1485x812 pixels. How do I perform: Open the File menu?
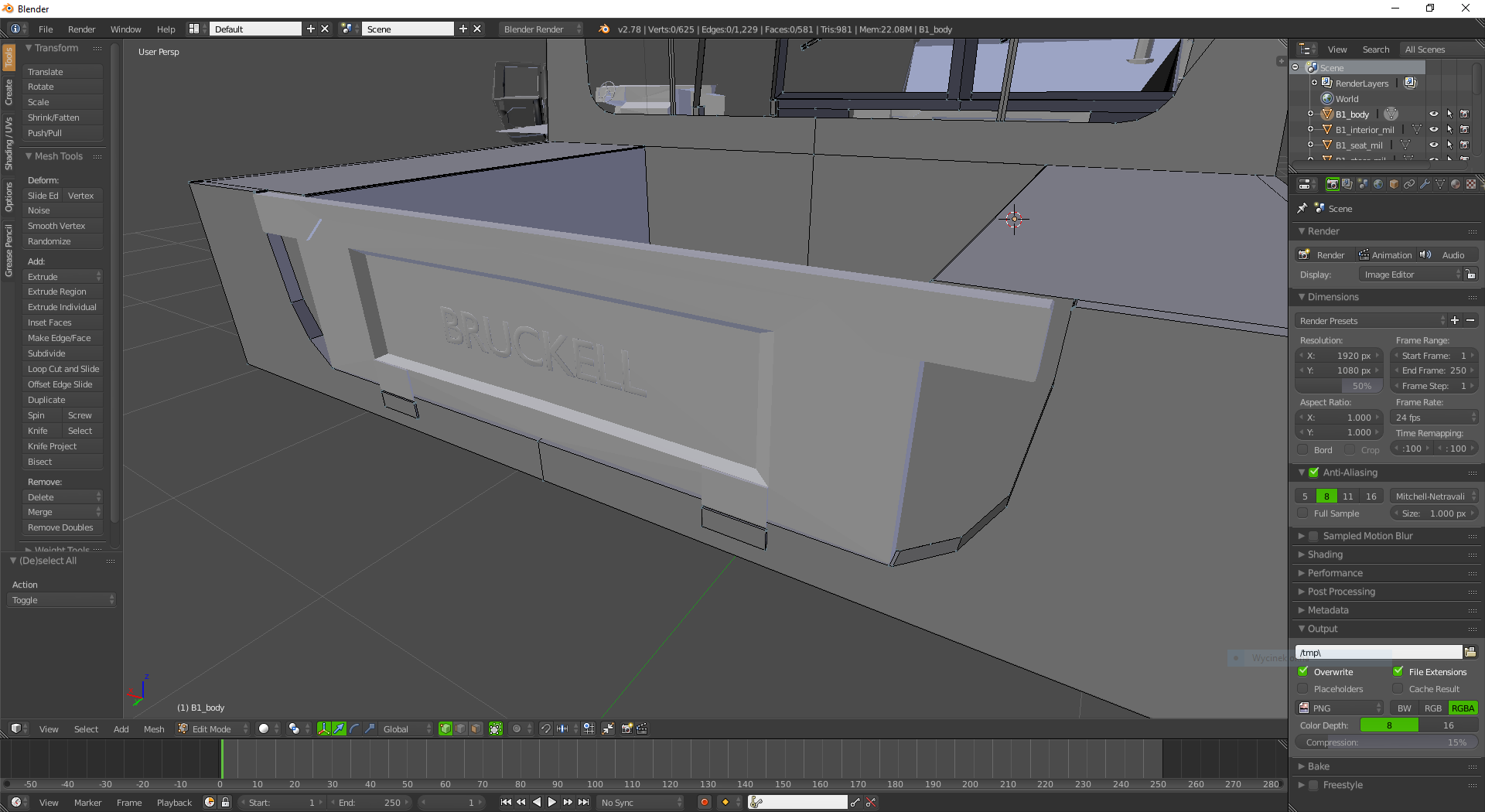pyautogui.click(x=46, y=29)
